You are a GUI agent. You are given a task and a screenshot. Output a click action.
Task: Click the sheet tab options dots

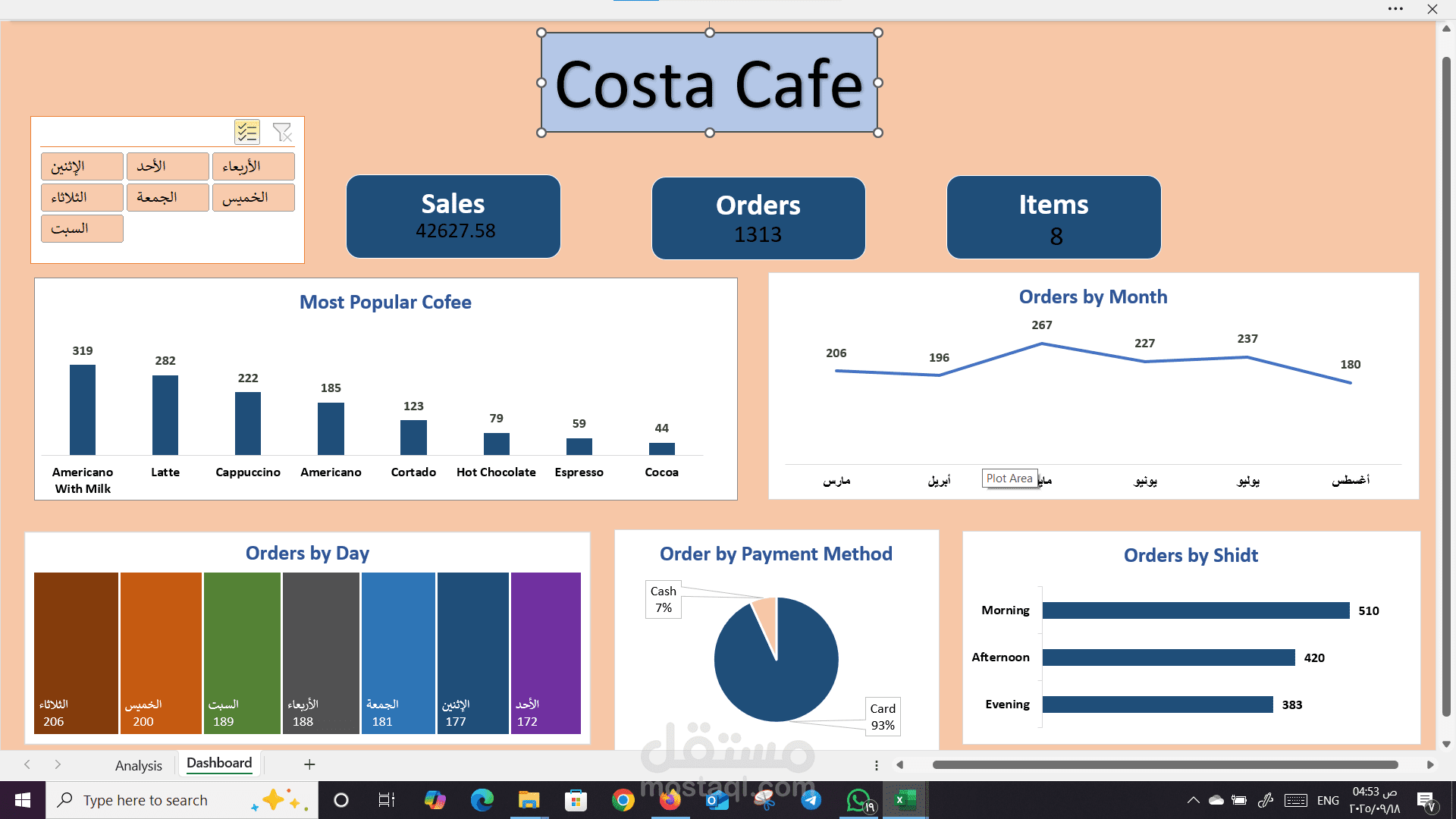click(877, 765)
